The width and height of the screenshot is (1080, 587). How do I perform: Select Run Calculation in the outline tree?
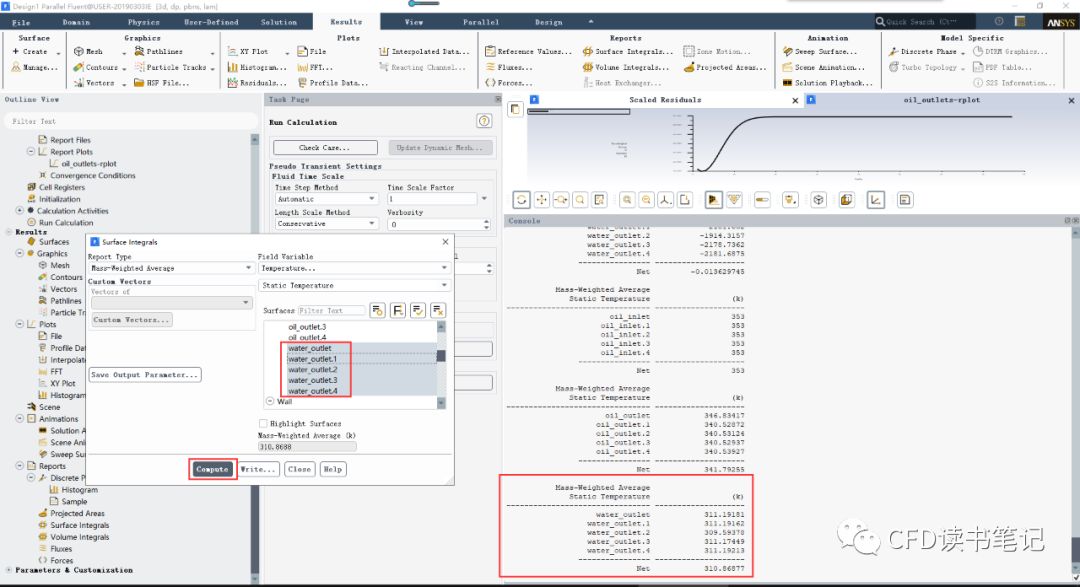(65, 223)
